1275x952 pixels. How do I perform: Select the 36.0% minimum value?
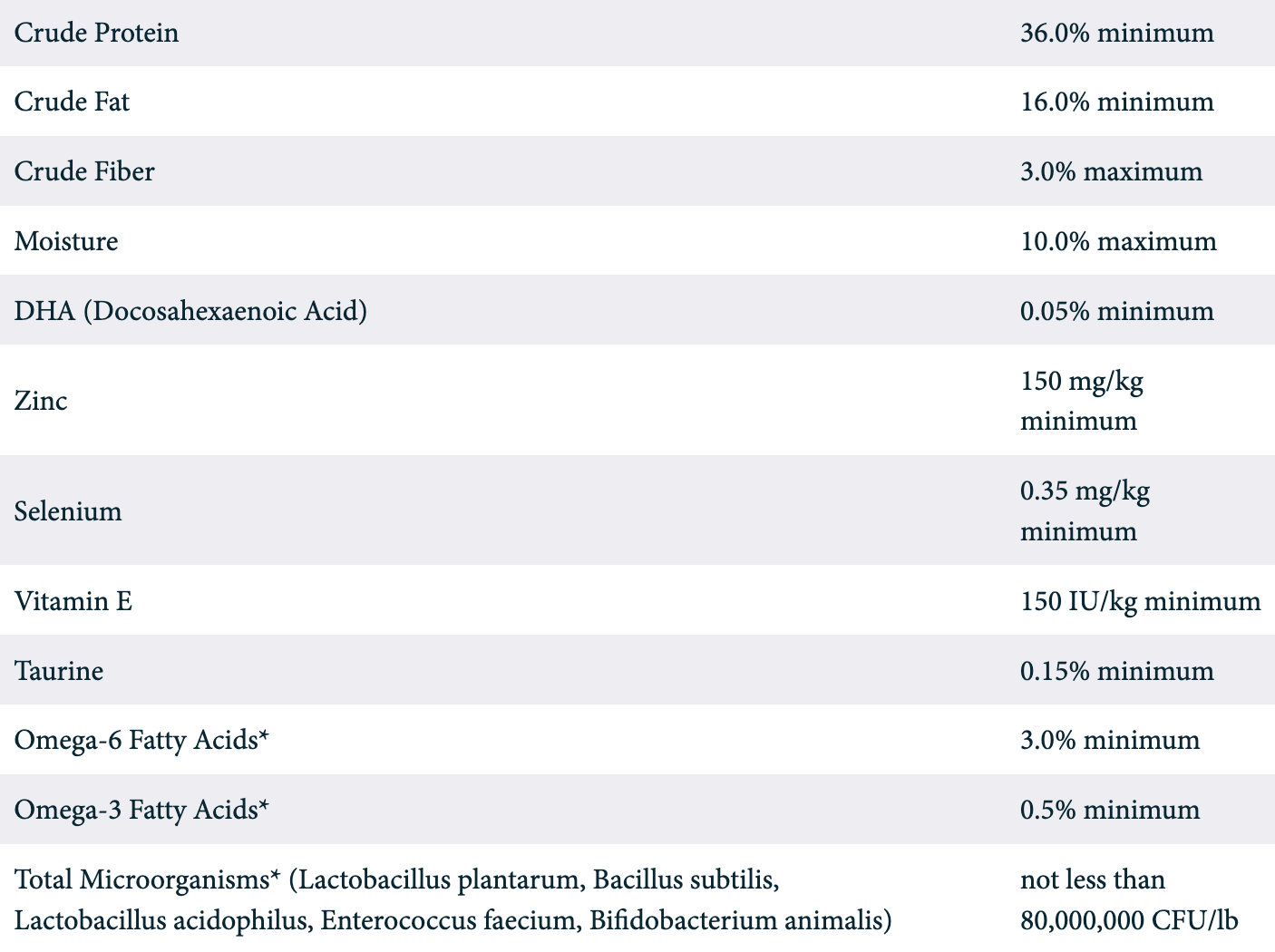click(x=1116, y=34)
